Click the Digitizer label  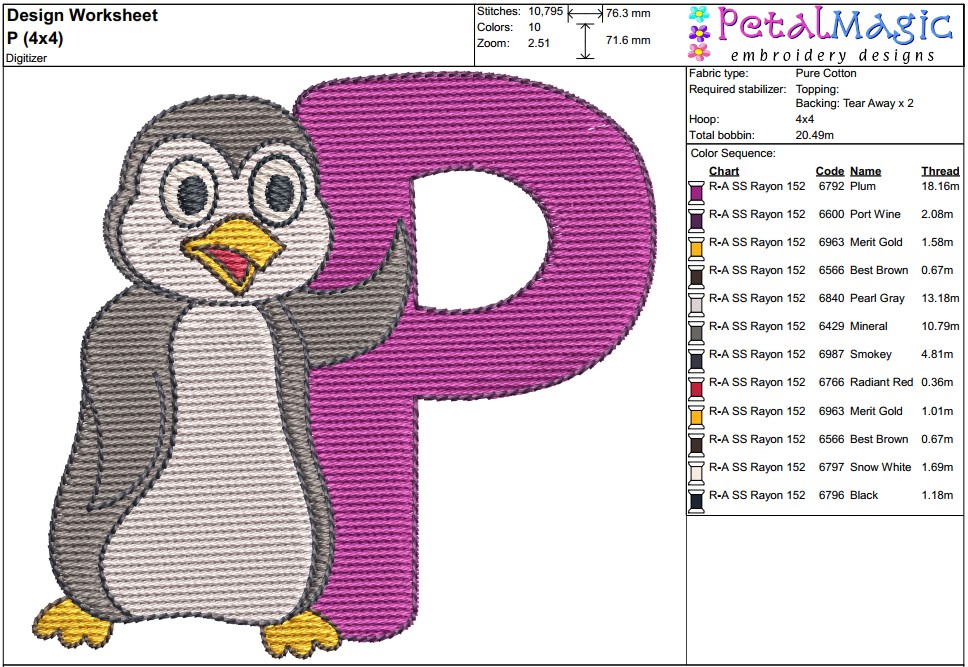(27, 58)
